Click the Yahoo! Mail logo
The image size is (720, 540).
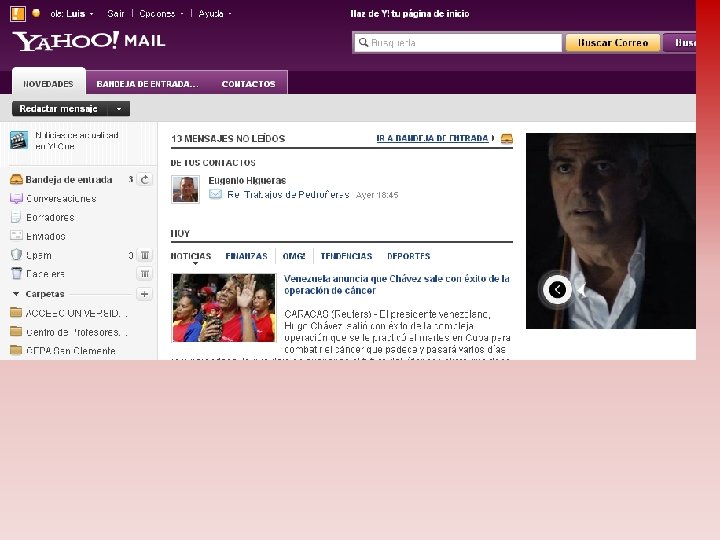pos(89,41)
